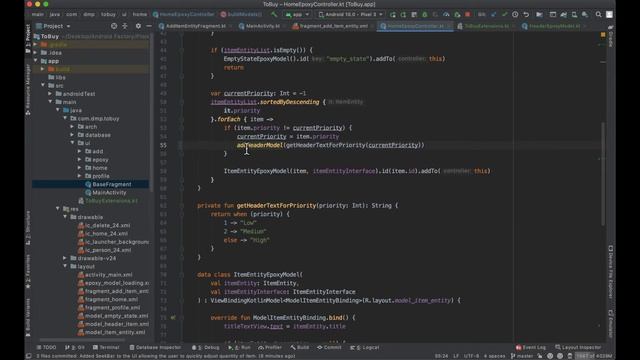Screen dimensions: 640x360
Task: Open Database Inspector tool window
Action: [155, 347]
